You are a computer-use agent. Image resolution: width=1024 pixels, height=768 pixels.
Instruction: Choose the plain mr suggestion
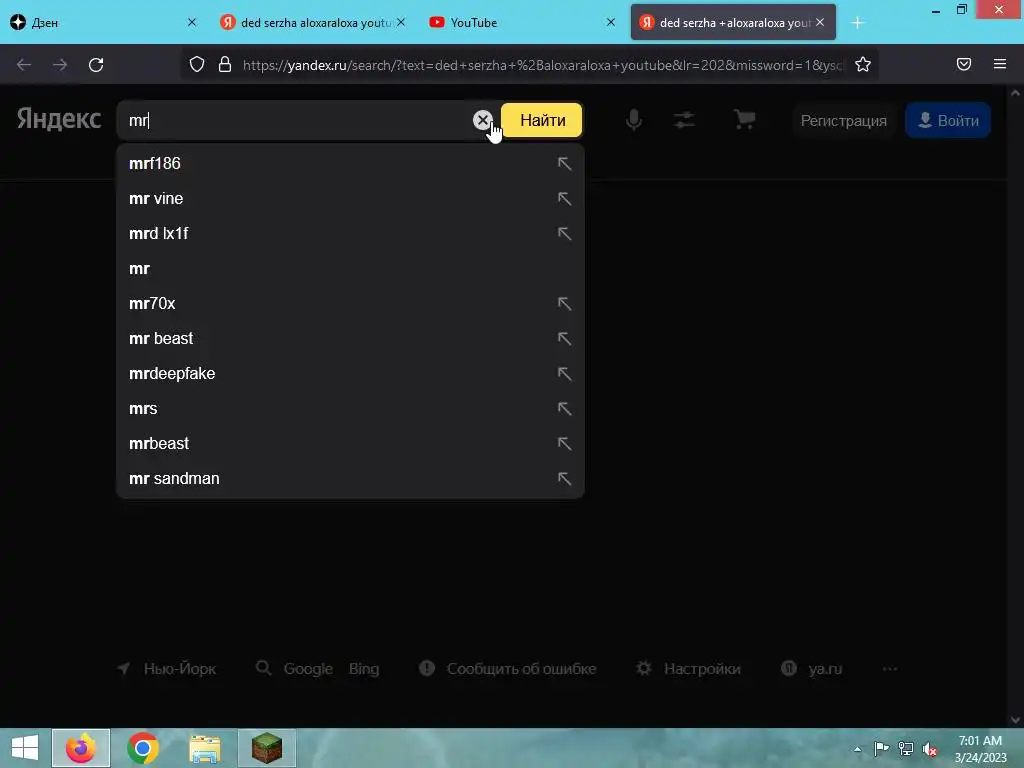(350, 268)
